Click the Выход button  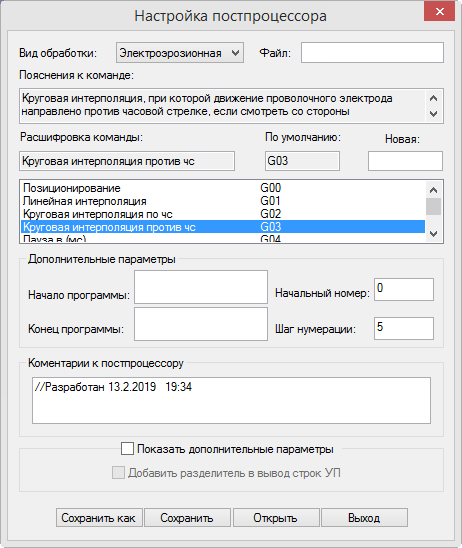coord(364,518)
